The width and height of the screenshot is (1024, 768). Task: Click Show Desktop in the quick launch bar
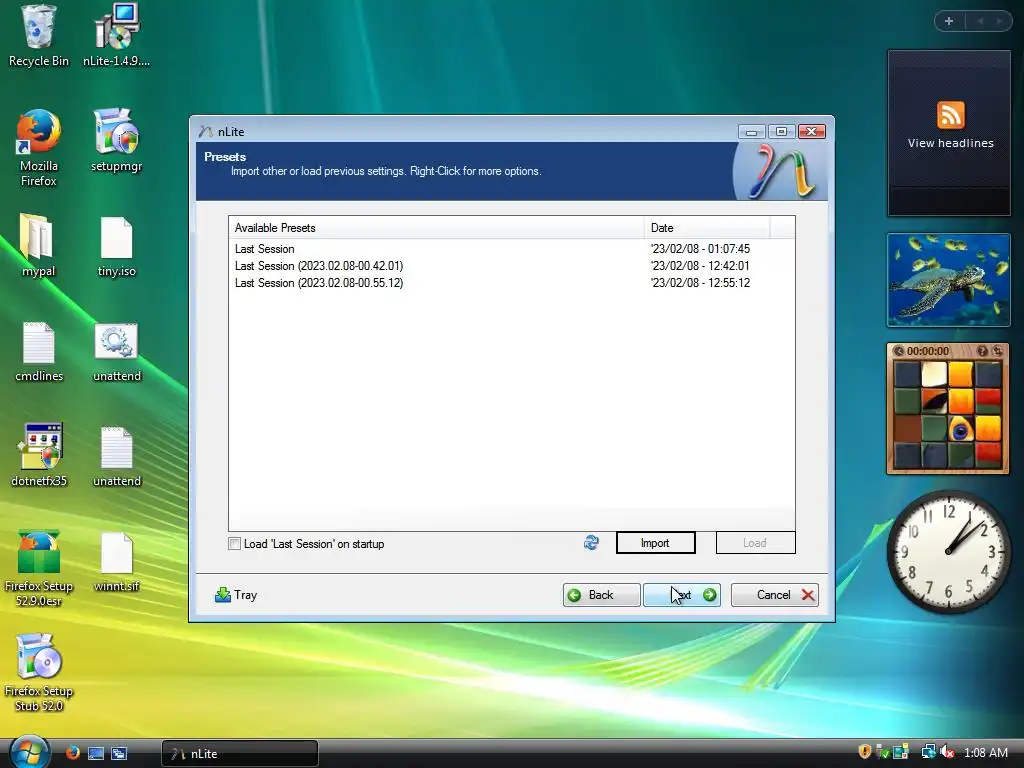pos(95,753)
